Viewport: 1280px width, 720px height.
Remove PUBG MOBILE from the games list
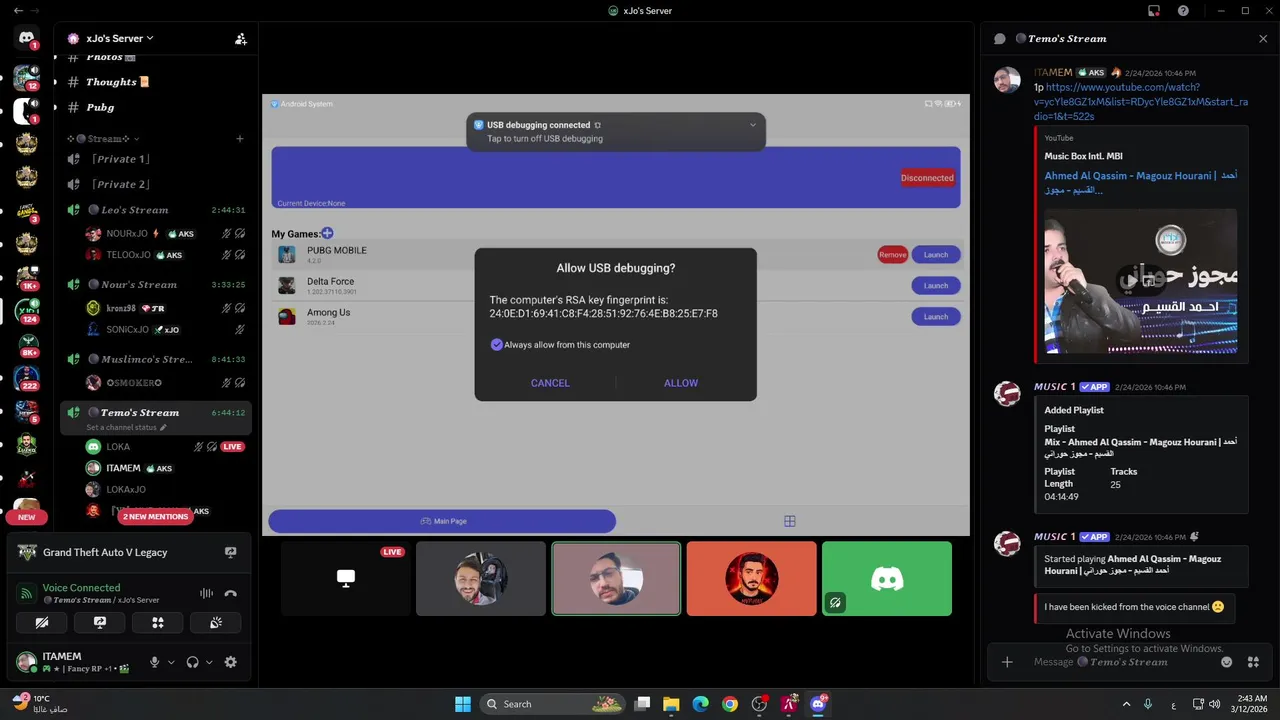(x=893, y=255)
